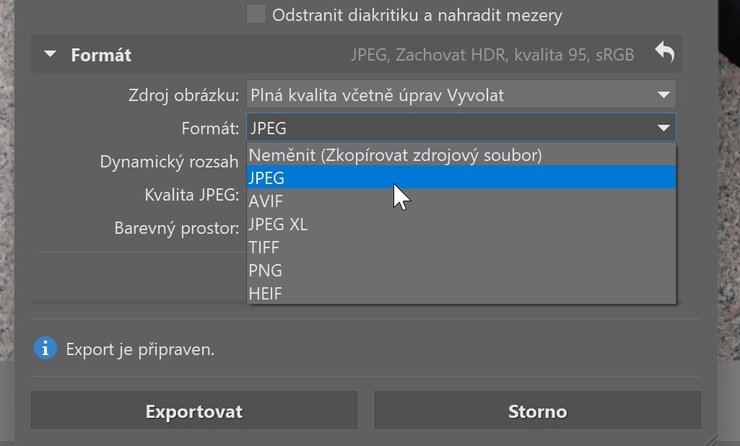Close the Formát JPEG combo box
The width and height of the screenshot is (740, 446).
[461, 128]
